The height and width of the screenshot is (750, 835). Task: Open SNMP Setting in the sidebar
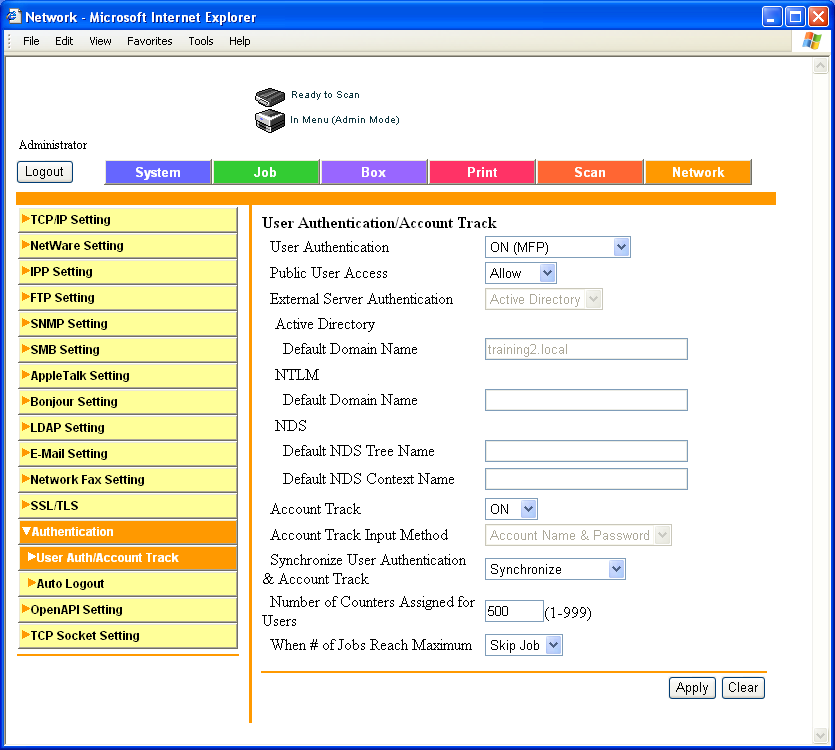click(128, 323)
